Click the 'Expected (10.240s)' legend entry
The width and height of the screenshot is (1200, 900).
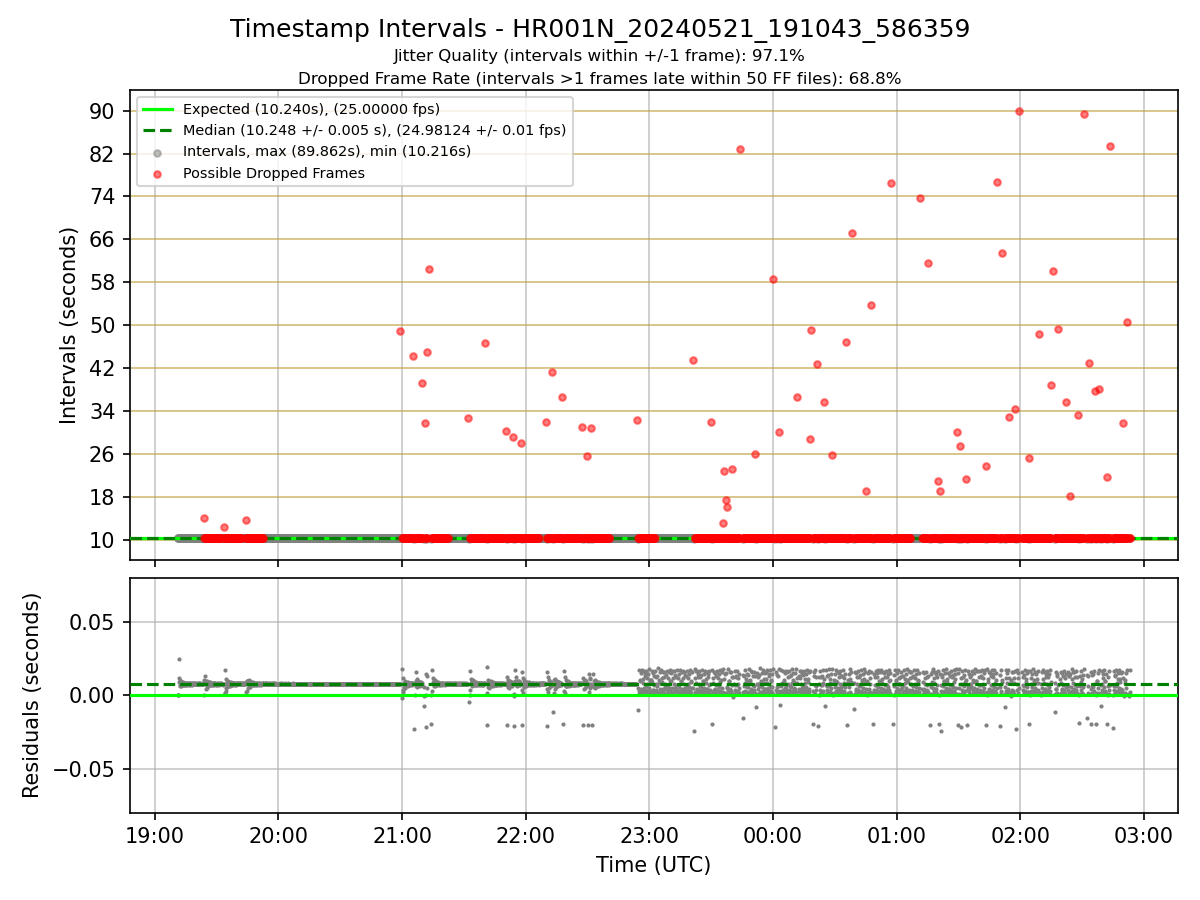point(311,109)
